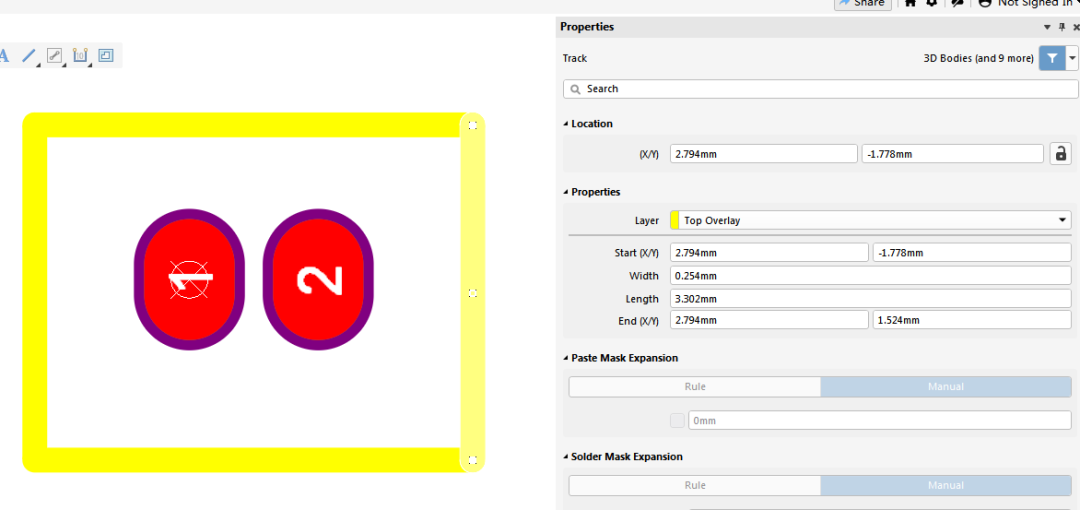Select Rule for Solder Mask Expansion
1080x510 pixels.
[x=694, y=485]
